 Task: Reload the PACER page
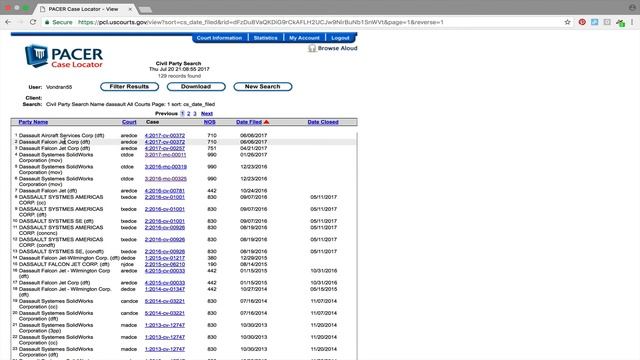click(33, 22)
